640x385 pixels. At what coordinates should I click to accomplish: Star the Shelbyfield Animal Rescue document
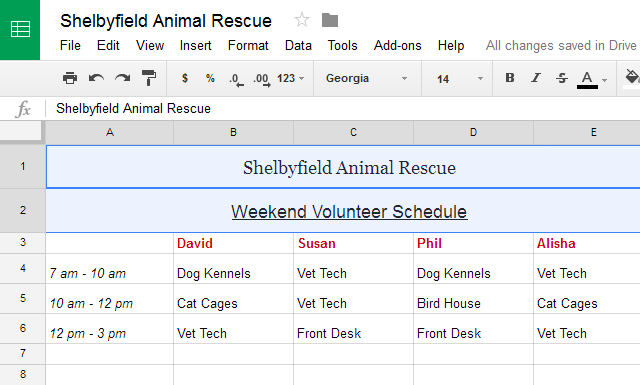pos(302,20)
